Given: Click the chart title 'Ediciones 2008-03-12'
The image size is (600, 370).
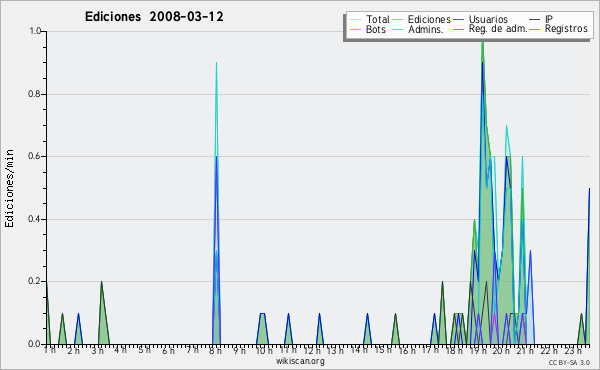Looking at the screenshot, I should [154, 17].
